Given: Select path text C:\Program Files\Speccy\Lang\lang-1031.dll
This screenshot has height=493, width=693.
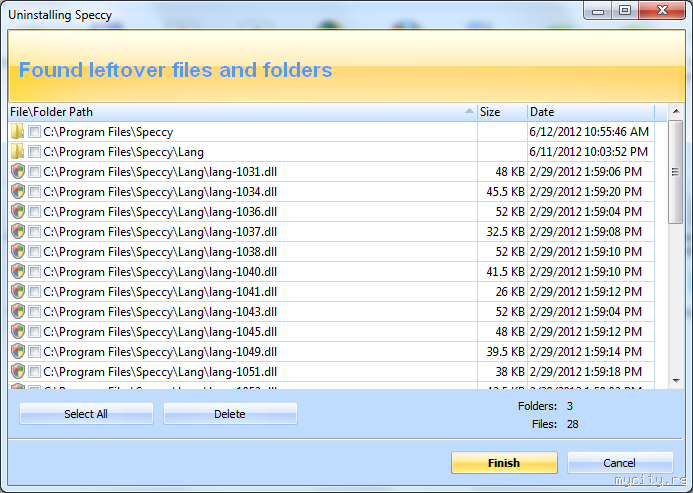Looking at the screenshot, I should 160,172.
